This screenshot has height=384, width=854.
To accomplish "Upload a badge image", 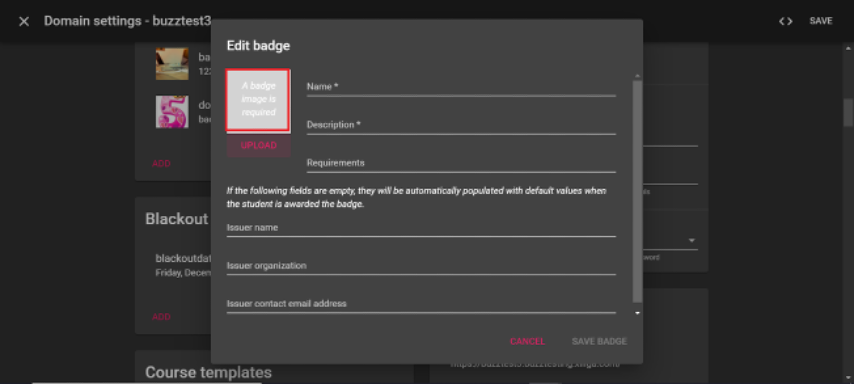I will tap(259, 146).
